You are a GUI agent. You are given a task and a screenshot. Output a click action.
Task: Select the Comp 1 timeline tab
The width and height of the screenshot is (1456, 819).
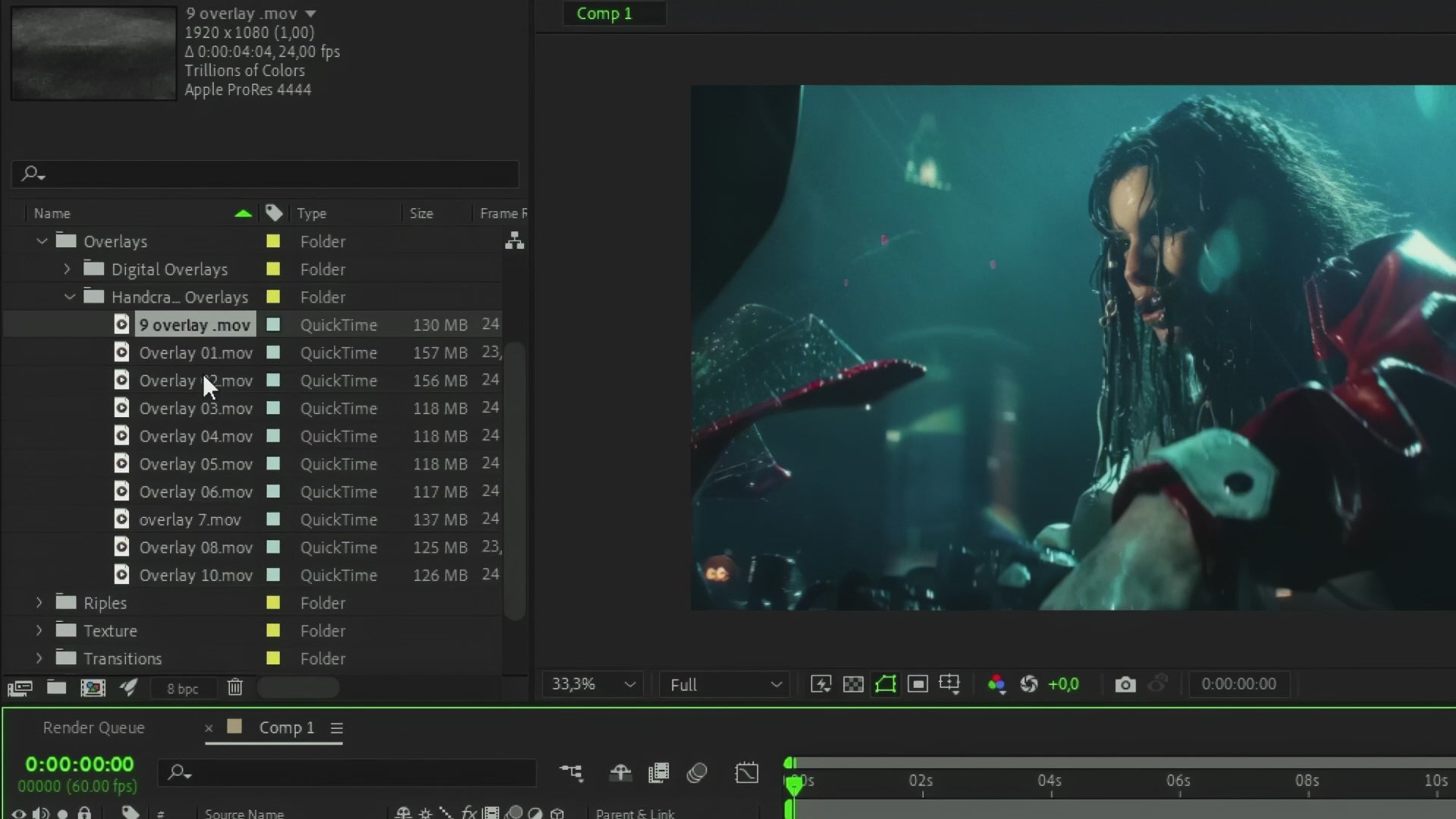click(286, 727)
